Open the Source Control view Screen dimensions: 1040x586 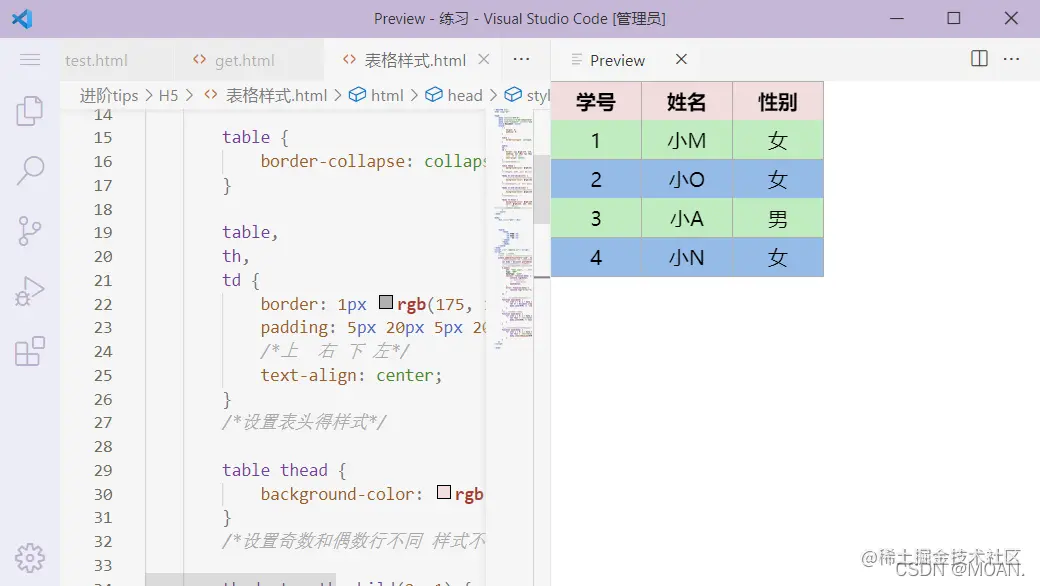pyautogui.click(x=30, y=231)
